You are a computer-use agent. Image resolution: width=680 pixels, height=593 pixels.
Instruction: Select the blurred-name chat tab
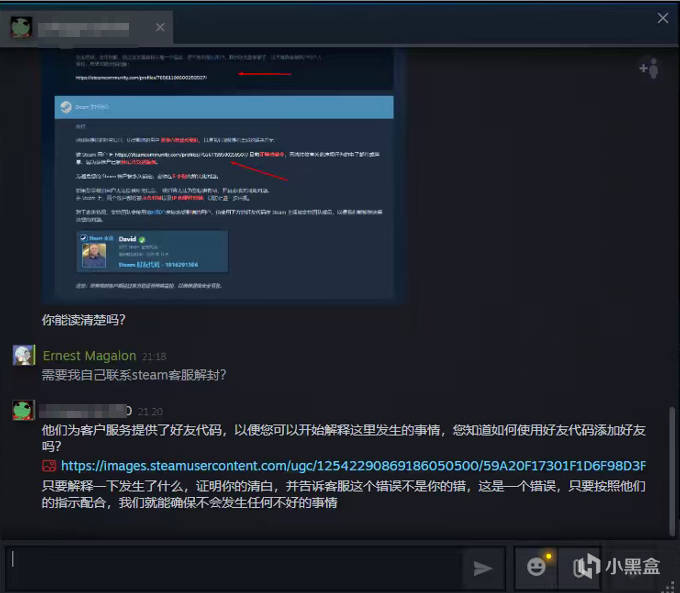(x=90, y=27)
